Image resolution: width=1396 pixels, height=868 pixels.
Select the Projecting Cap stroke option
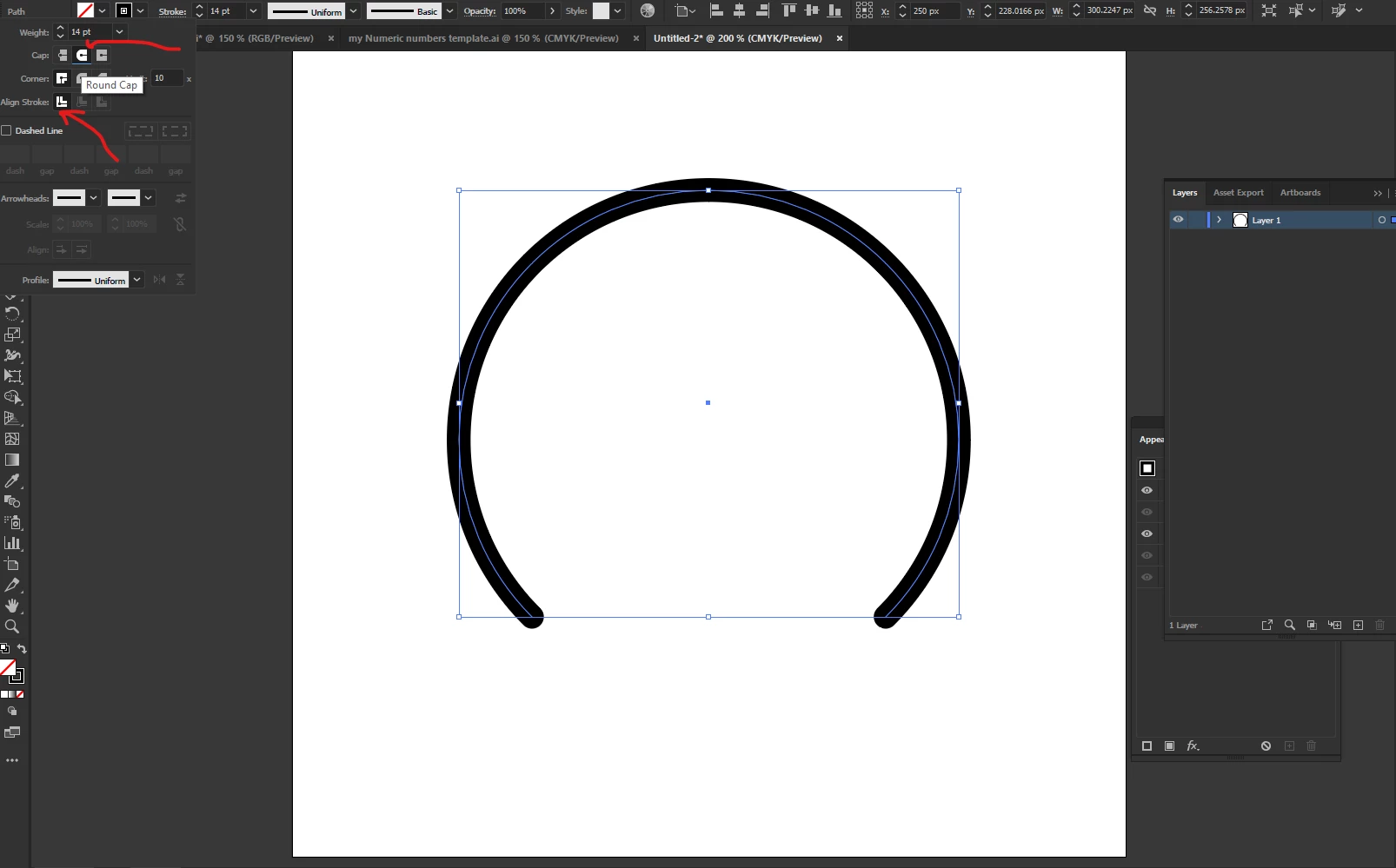pyautogui.click(x=102, y=55)
